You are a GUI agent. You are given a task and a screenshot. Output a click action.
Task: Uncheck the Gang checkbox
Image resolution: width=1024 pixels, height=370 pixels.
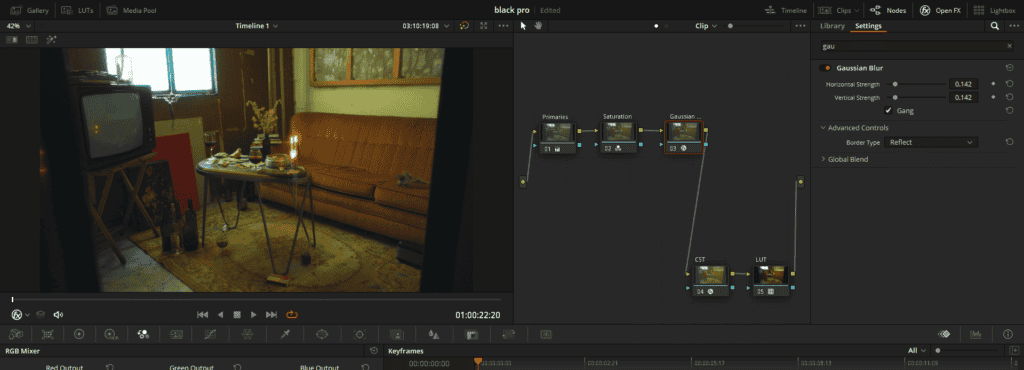(x=888, y=111)
